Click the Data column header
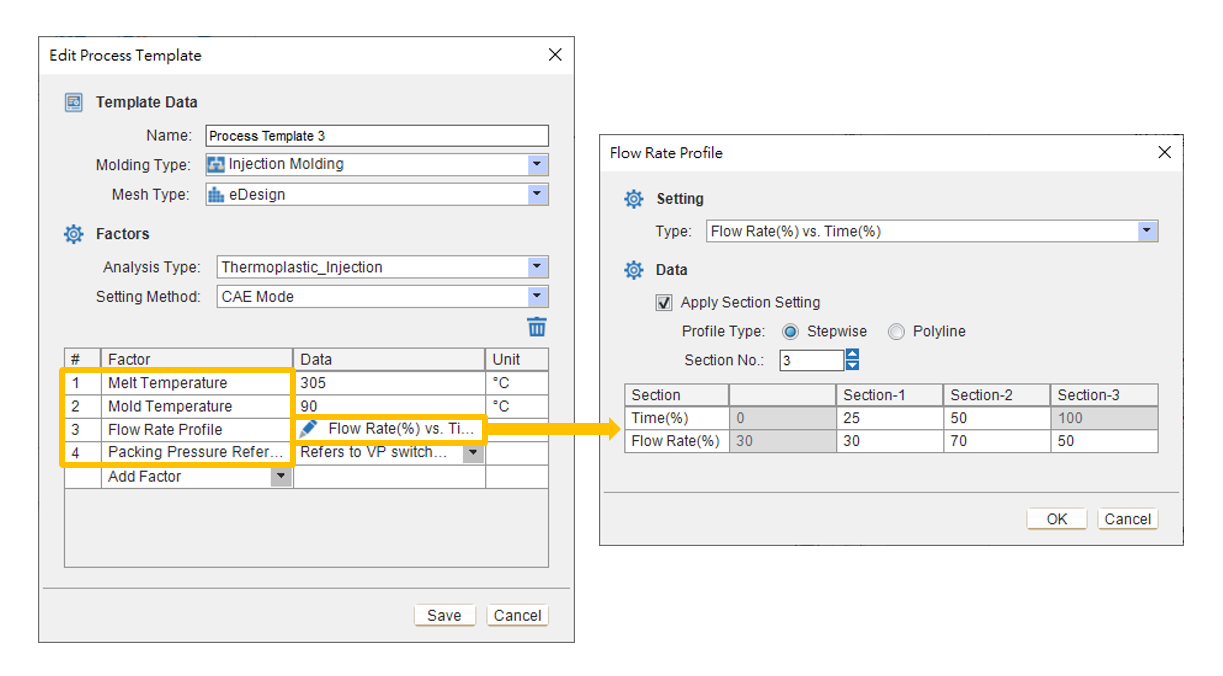This screenshot has height=676, width=1223. (389, 359)
